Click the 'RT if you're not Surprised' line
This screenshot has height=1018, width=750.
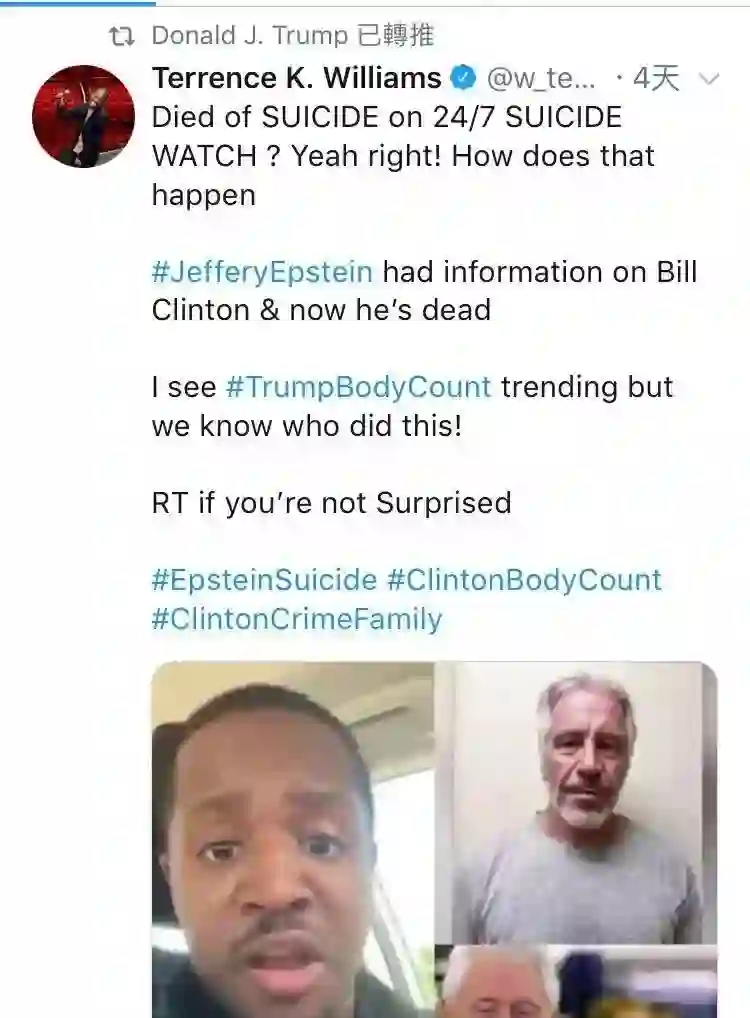click(332, 503)
